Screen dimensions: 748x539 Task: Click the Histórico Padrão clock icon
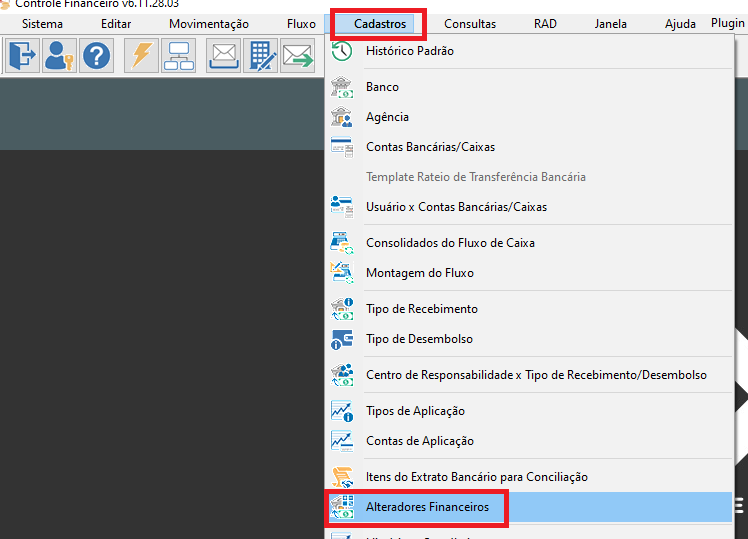[342, 51]
